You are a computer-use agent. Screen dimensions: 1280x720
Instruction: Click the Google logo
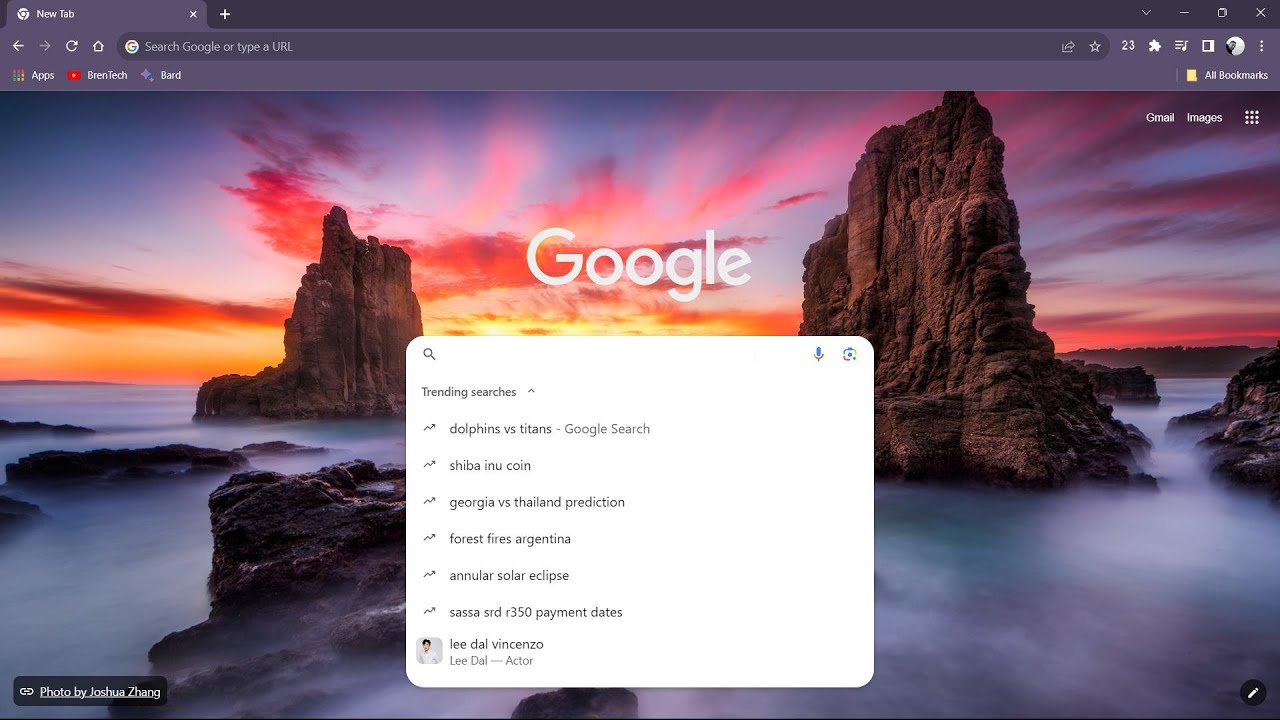coord(639,263)
